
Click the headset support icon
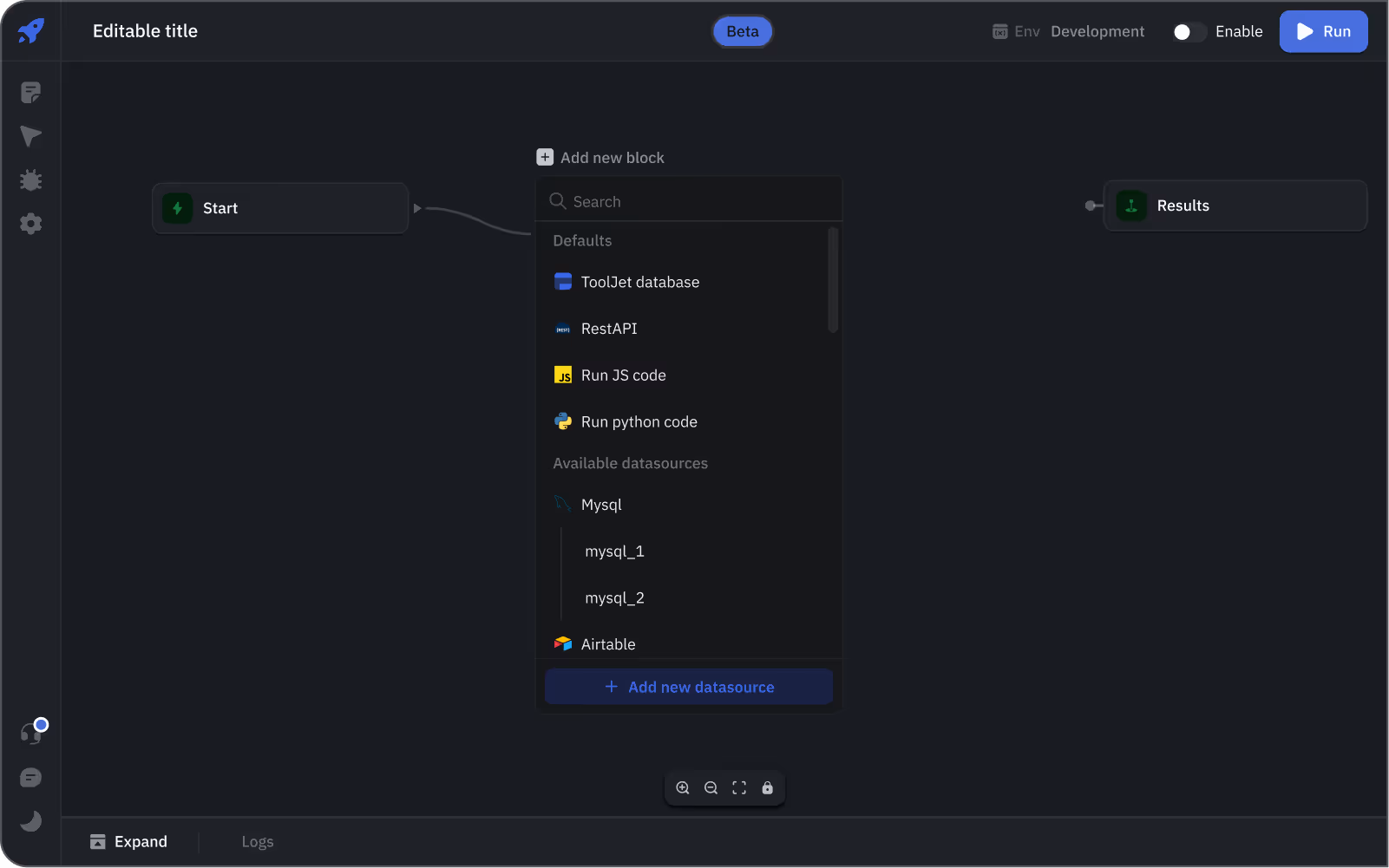[30, 733]
